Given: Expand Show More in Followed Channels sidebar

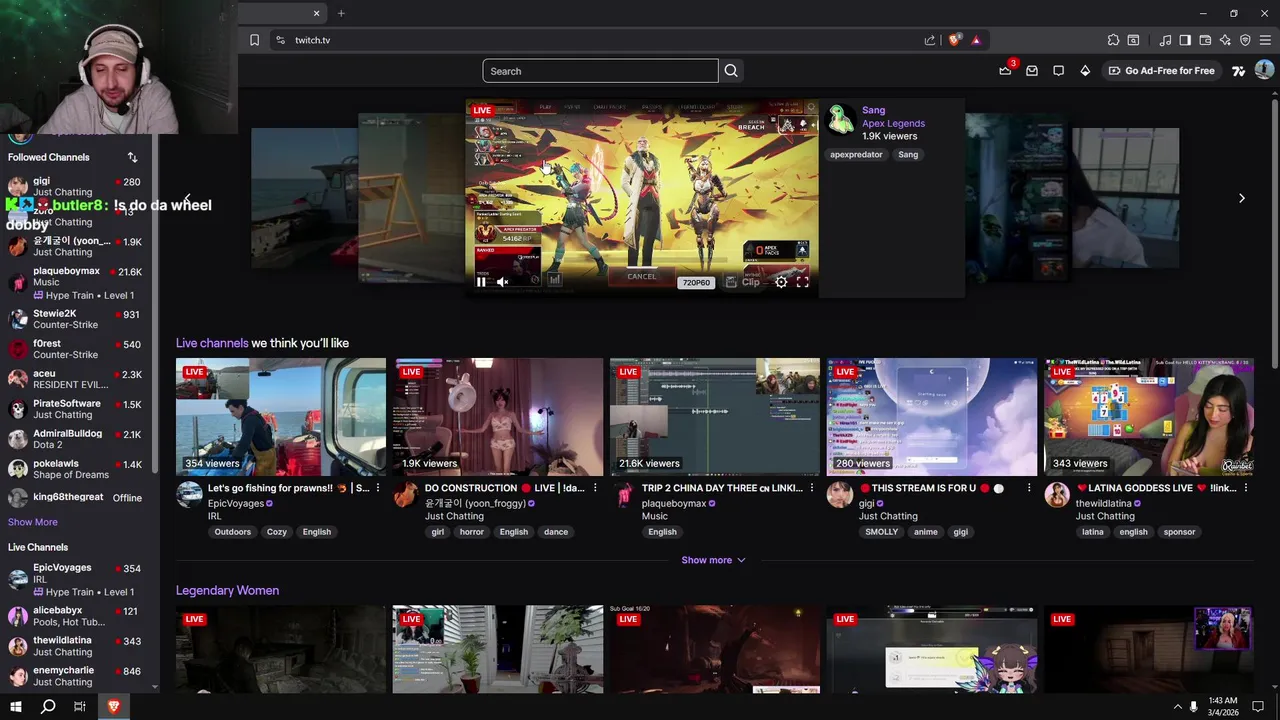Looking at the screenshot, I should coord(33,522).
